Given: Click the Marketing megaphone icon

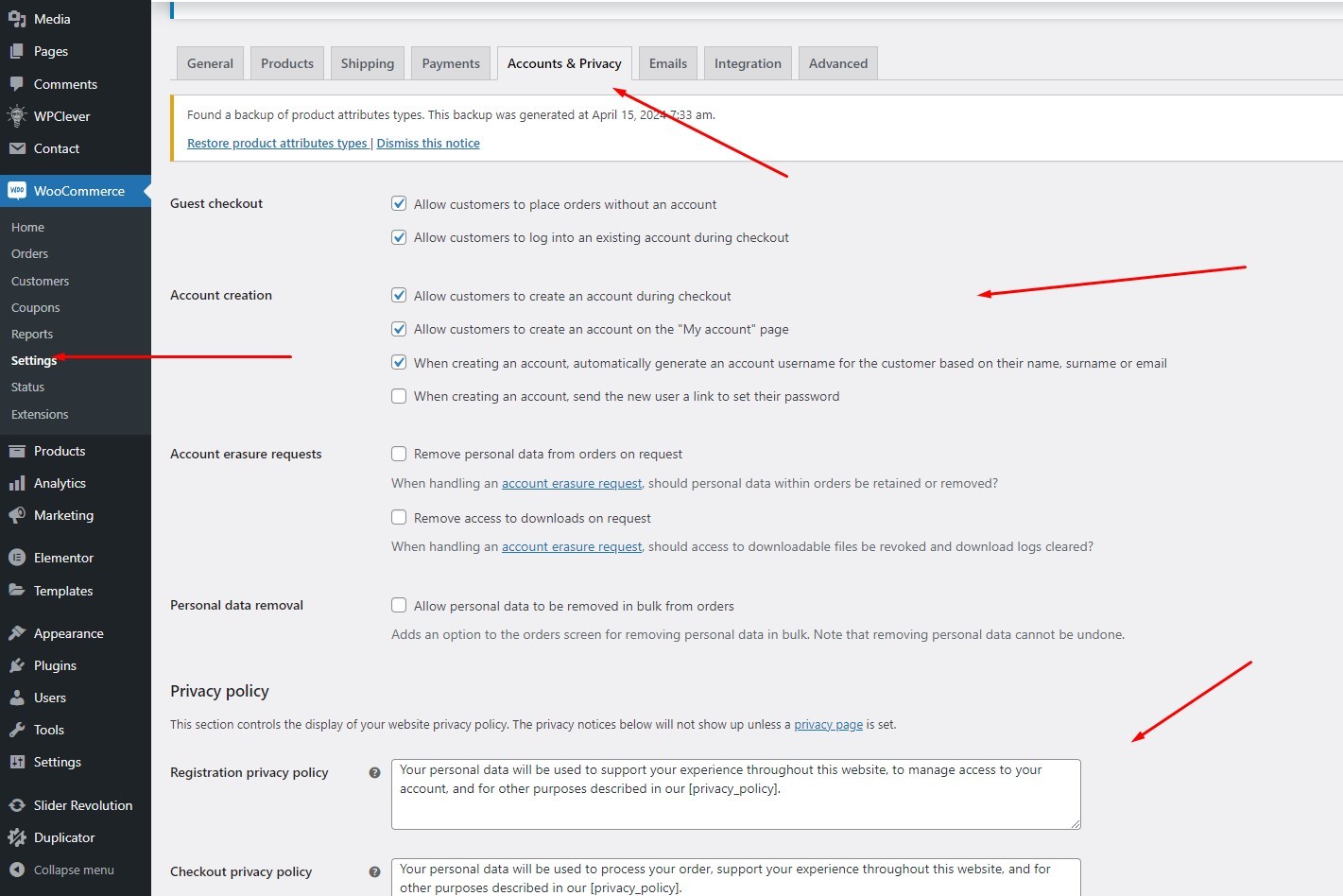Looking at the screenshot, I should click(17, 515).
